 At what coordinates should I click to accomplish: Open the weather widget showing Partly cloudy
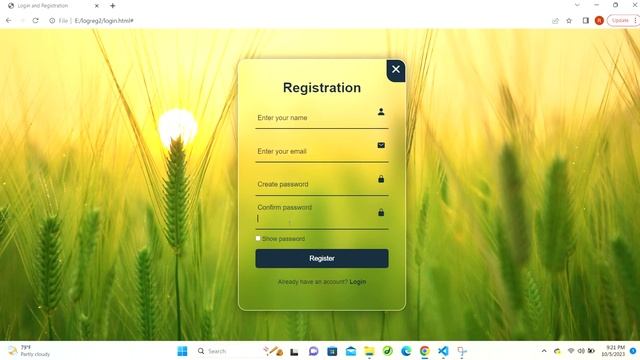[x=29, y=351]
